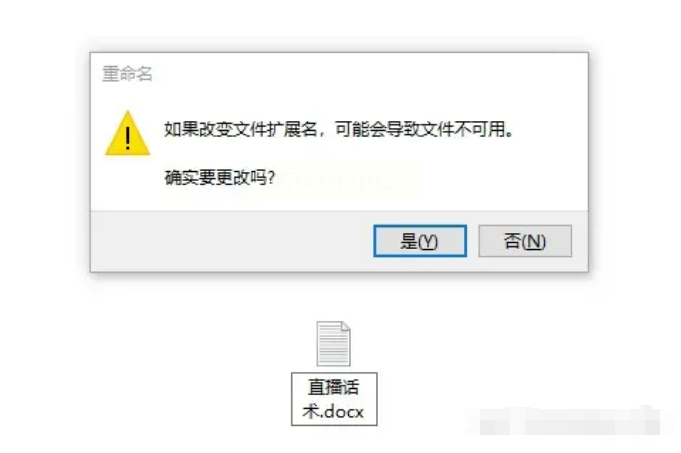Click the yellow warning triangle icon
Screen dimensions: 681x453
coord(128,133)
